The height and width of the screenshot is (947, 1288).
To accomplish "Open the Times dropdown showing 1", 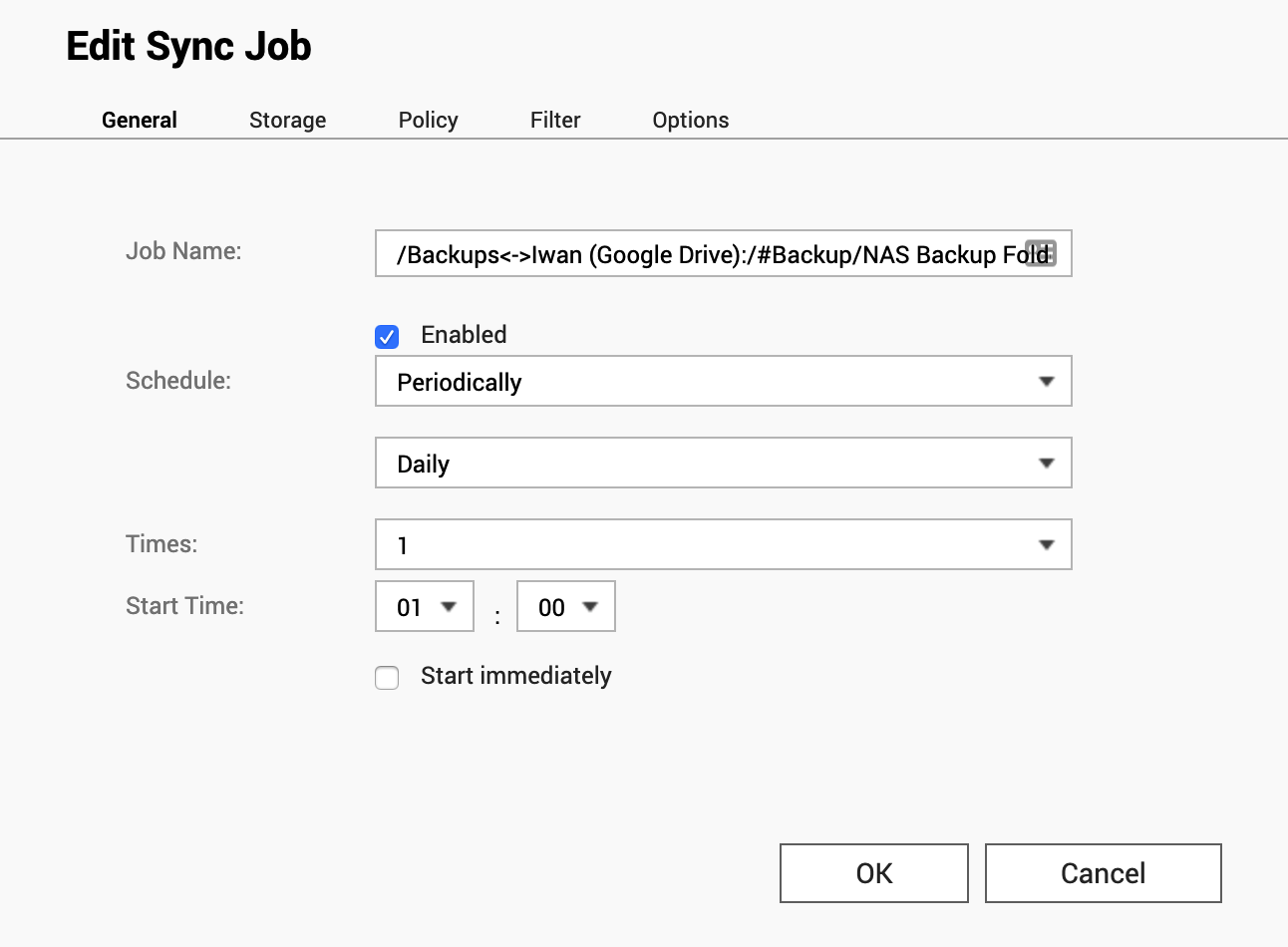I will point(723,545).
